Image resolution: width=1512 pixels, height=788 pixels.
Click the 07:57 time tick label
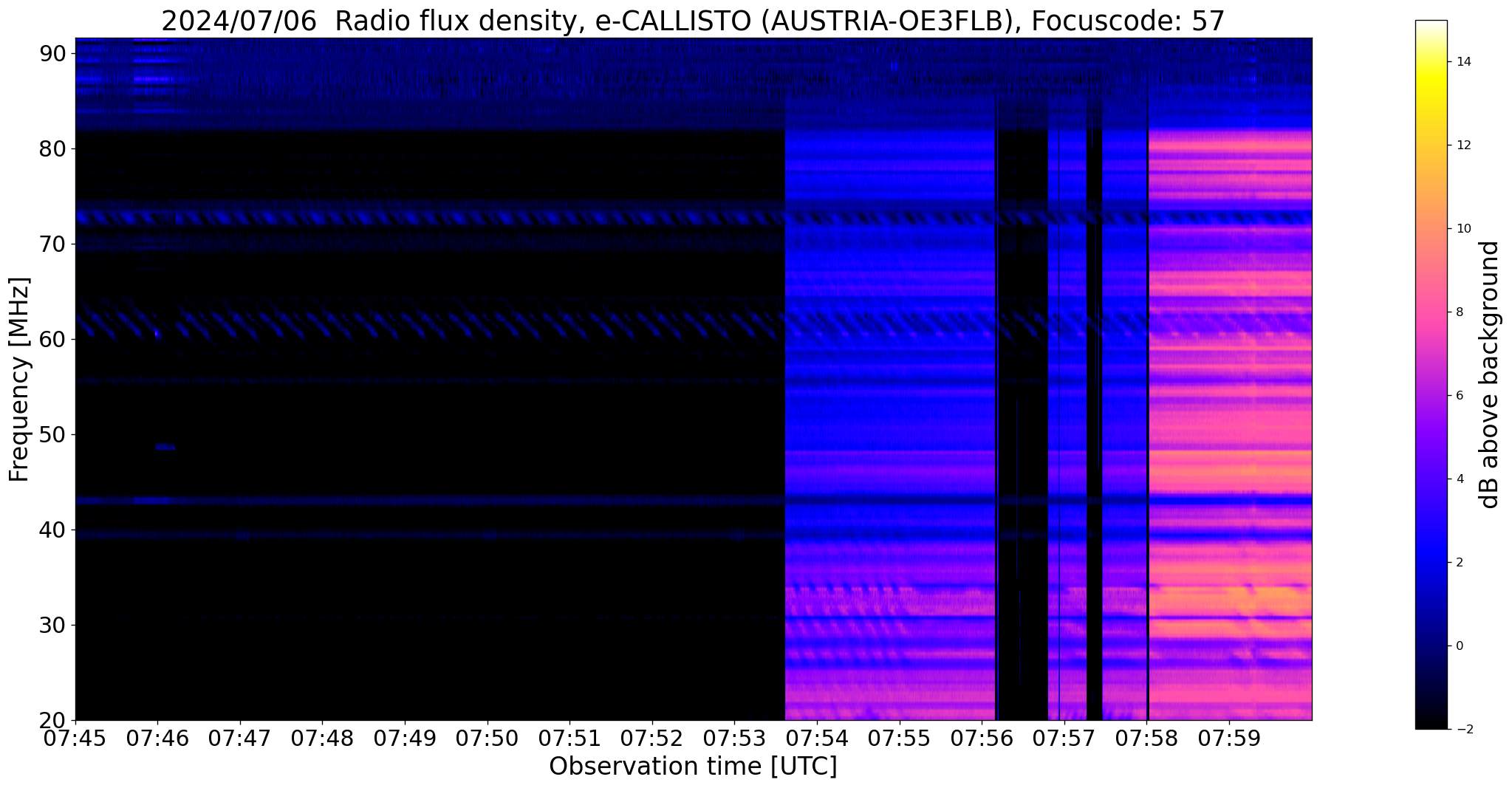[x=1064, y=738]
